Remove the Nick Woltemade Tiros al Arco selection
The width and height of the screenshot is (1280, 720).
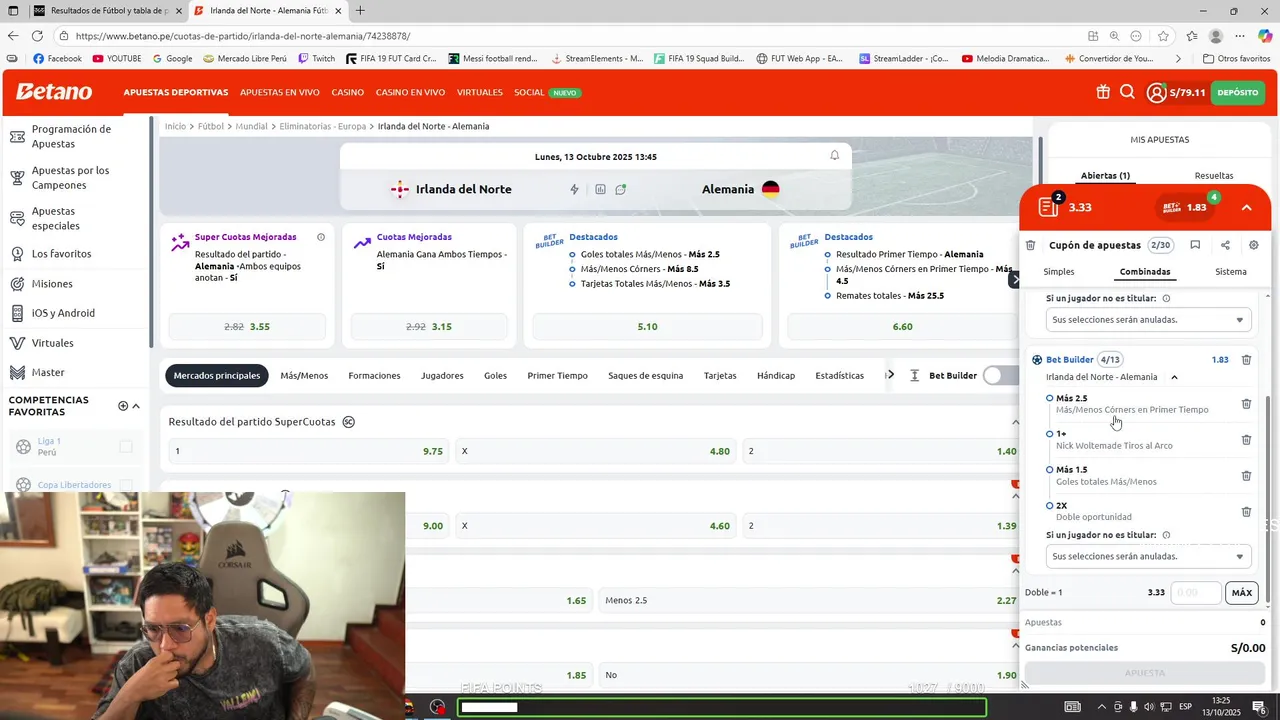coord(1246,440)
